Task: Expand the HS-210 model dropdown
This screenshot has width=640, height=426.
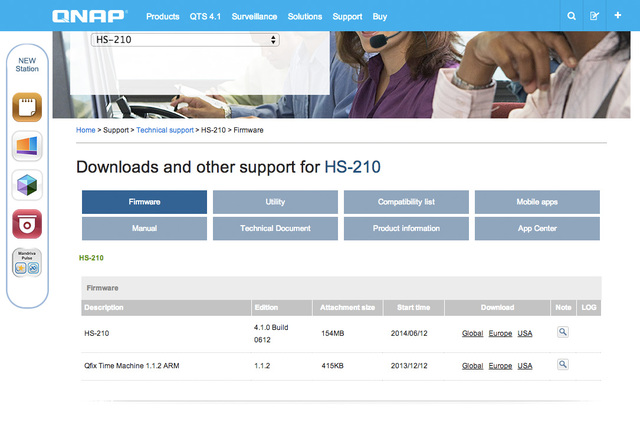Action: pyautogui.click(x=185, y=40)
